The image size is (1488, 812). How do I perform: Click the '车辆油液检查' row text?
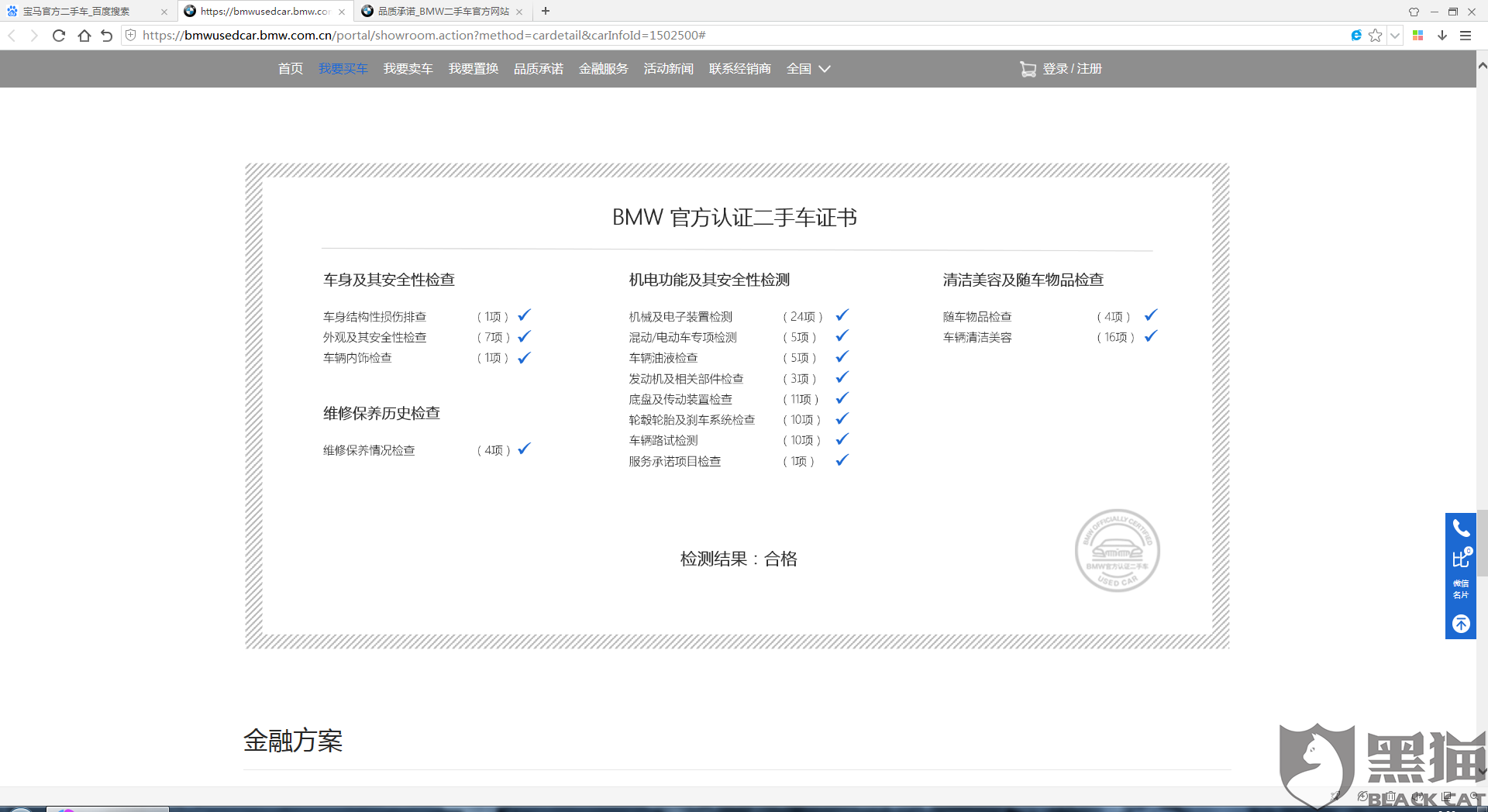click(663, 358)
